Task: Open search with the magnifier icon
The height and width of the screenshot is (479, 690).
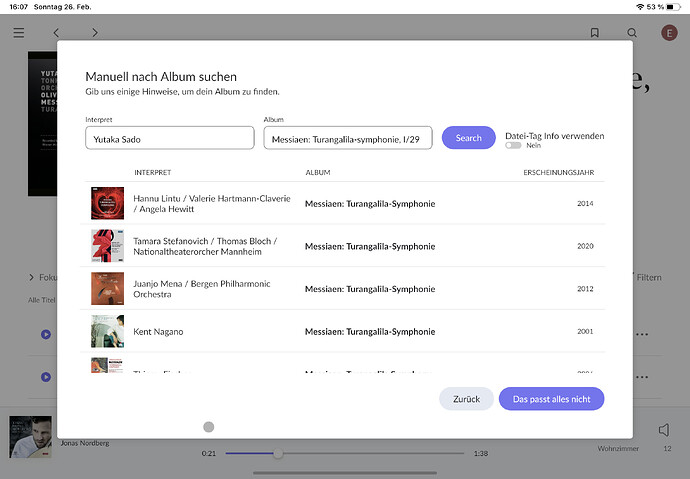Action: click(x=631, y=33)
